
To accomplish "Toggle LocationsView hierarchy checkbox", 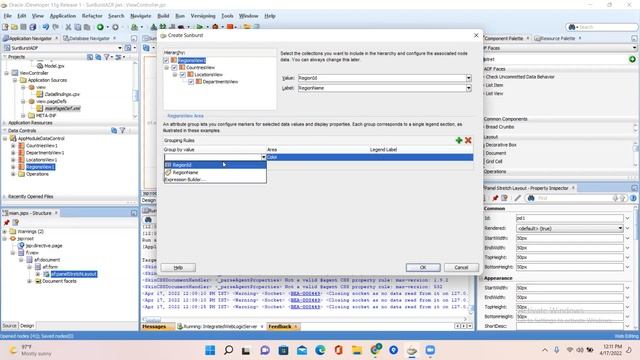I will click(x=182, y=75).
